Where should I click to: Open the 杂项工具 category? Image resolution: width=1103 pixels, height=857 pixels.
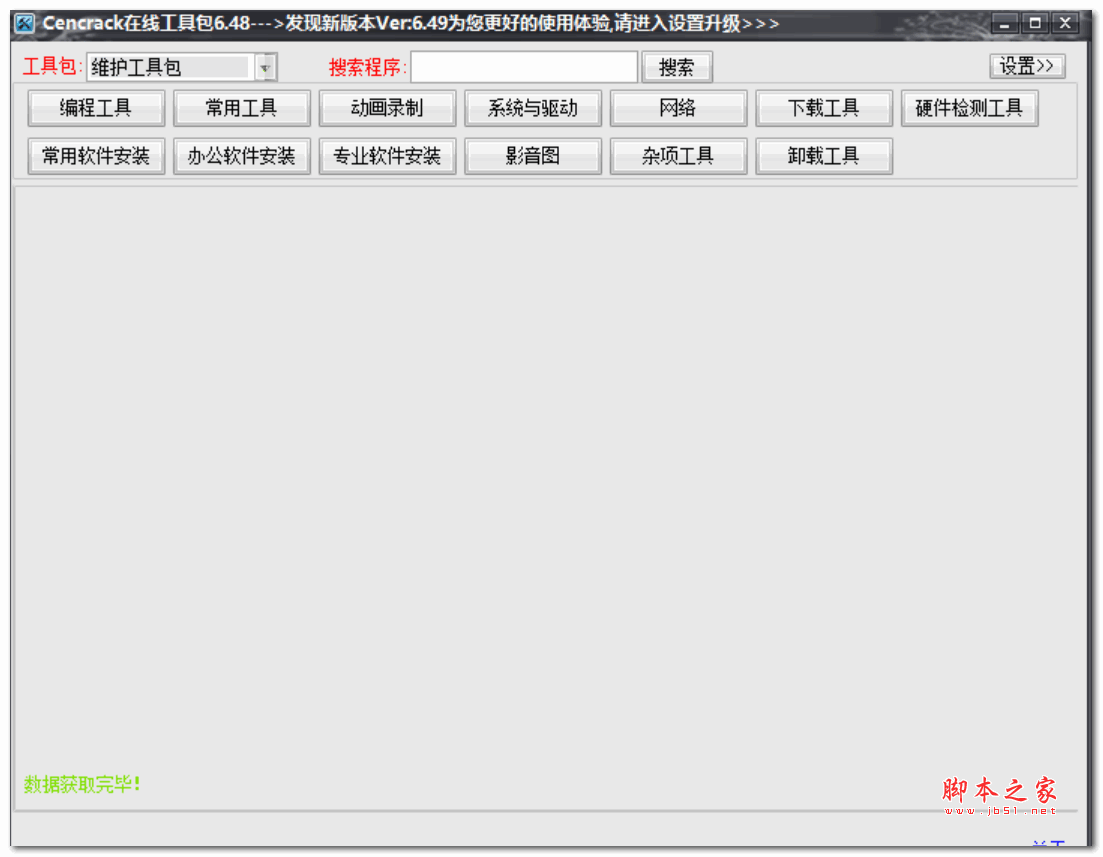tap(678, 155)
